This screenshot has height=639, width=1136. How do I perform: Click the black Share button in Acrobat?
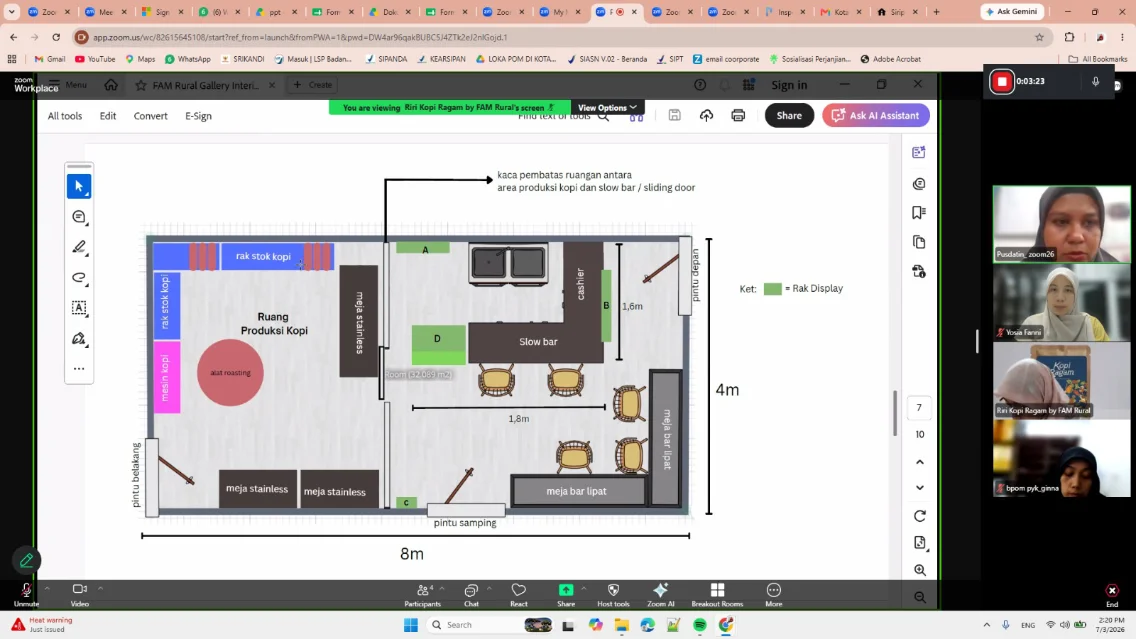click(789, 115)
